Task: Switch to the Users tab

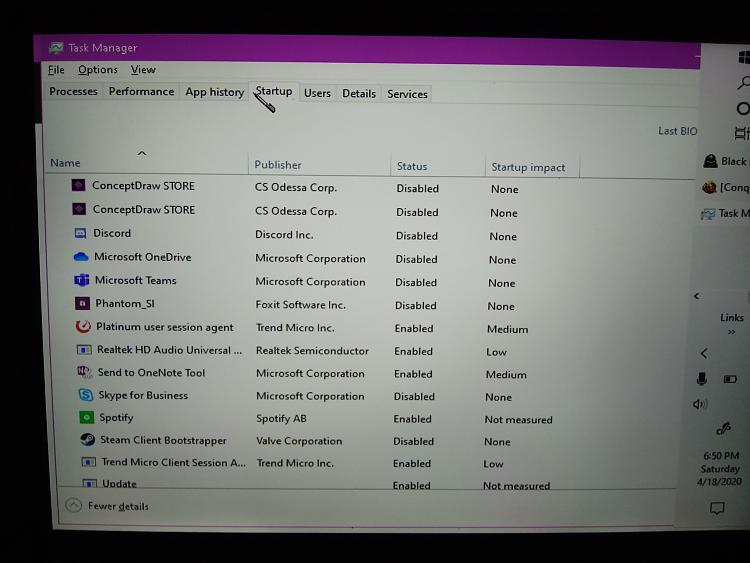Action: pyautogui.click(x=317, y=93)
